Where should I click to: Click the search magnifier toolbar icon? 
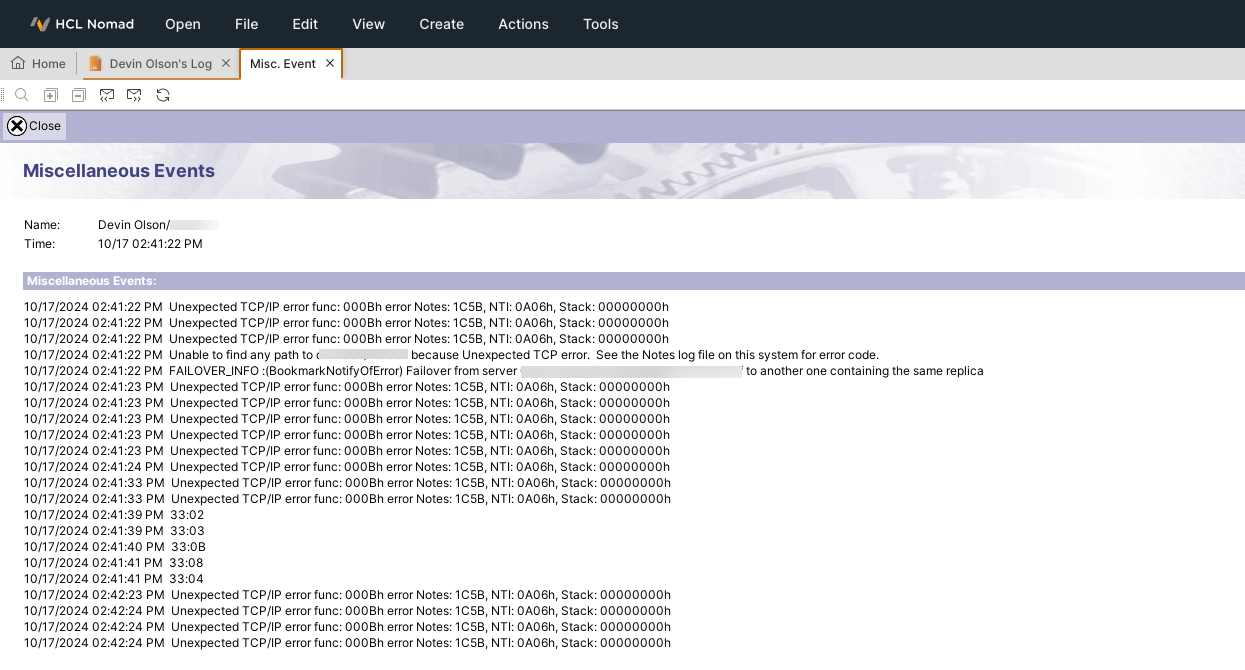tap(22, 95)
